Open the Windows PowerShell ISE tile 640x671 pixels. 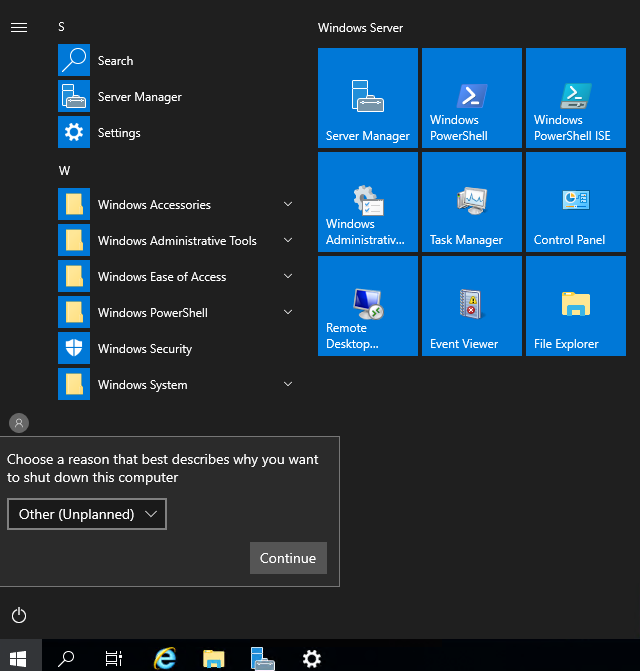coord(576,98)
